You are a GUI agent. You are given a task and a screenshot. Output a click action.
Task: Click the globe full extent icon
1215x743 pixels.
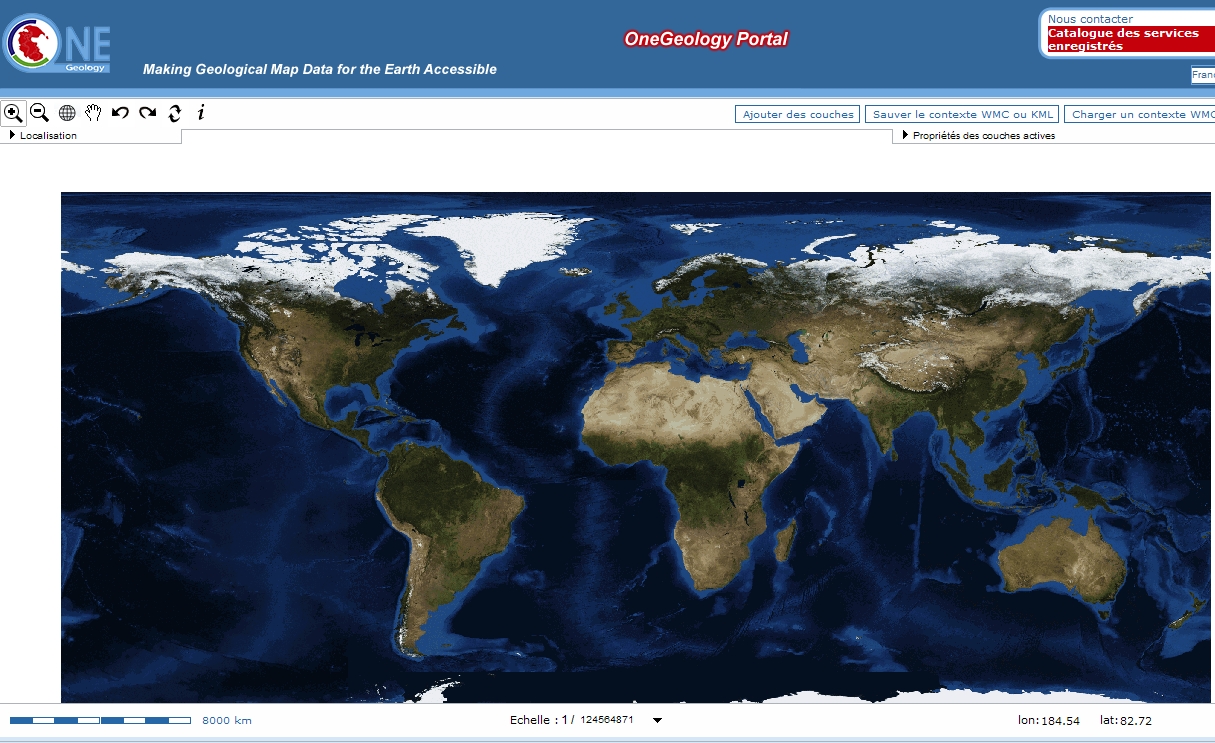(x=67, y=113)
